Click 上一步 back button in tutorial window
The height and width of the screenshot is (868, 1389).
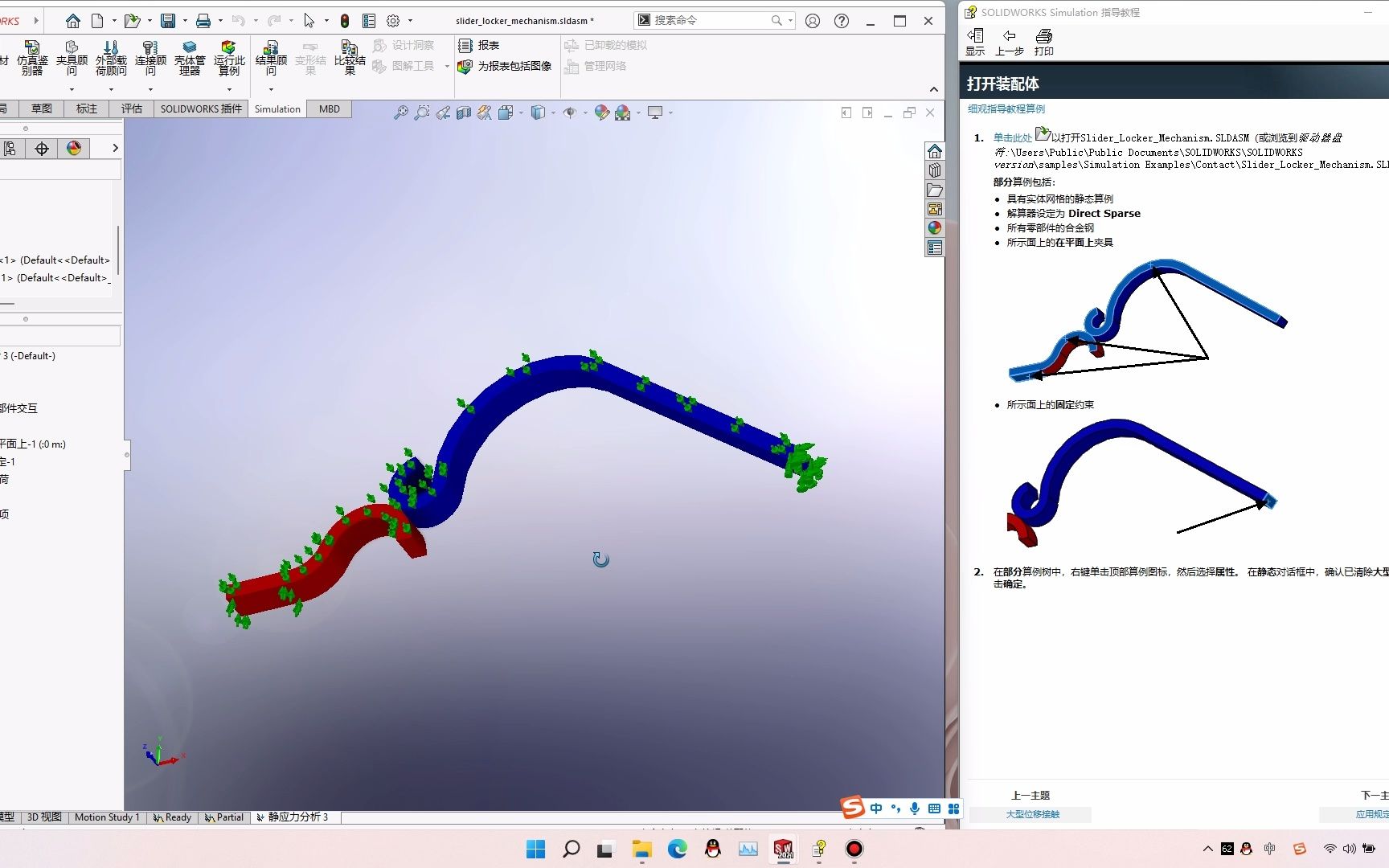pyautogui.click(x=1010, y=42)
